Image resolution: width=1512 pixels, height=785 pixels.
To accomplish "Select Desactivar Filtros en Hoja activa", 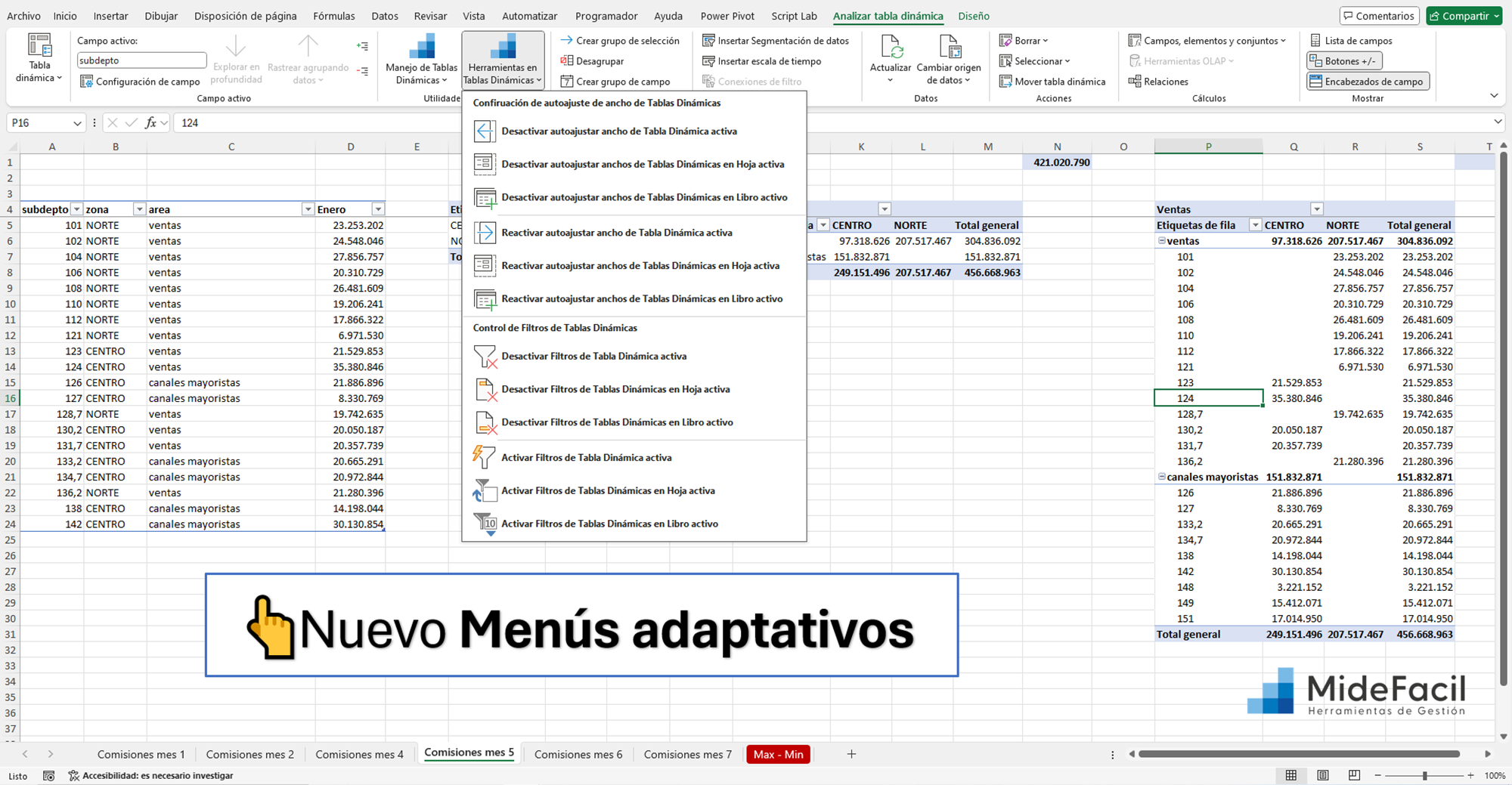I will pos(634,389).
